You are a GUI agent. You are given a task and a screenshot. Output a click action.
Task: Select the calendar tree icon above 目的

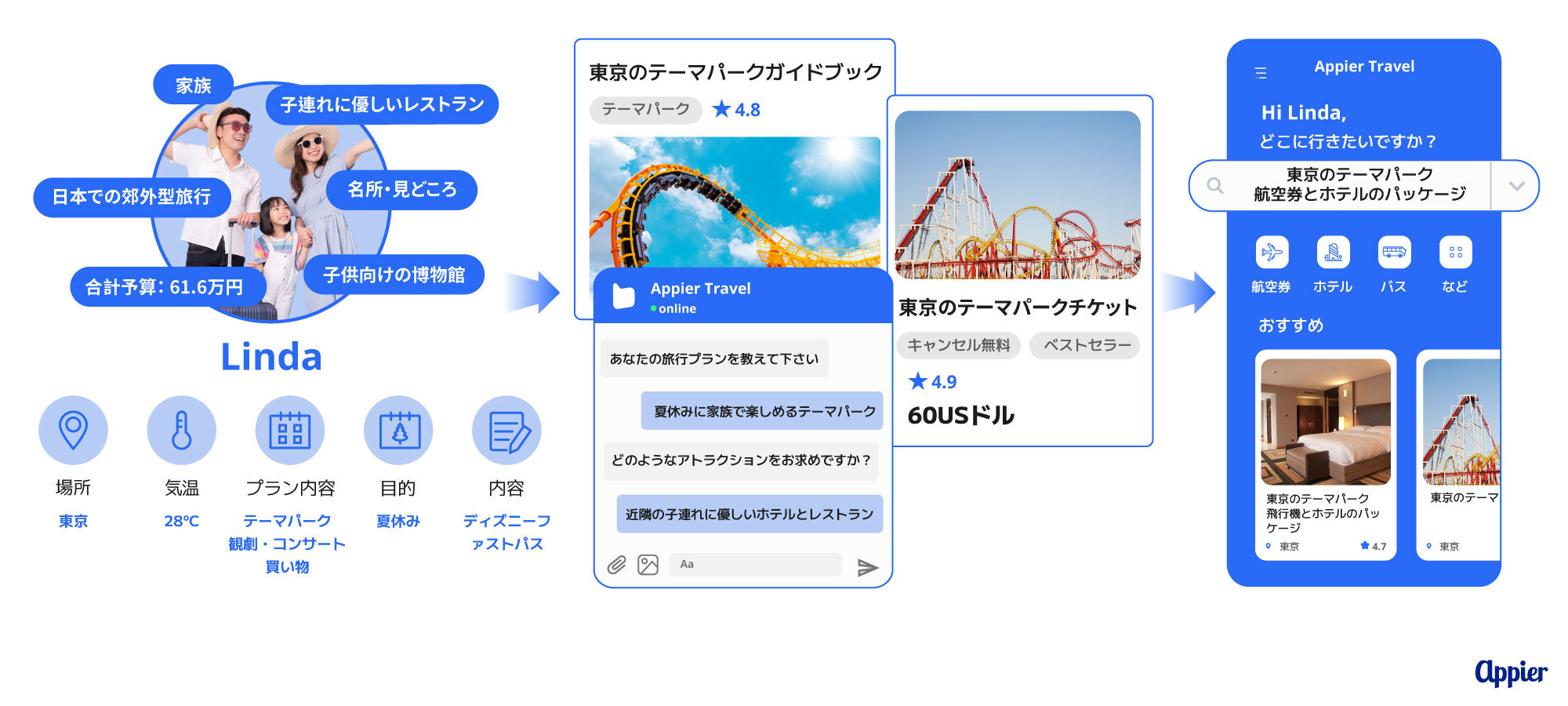pos(398,430)
